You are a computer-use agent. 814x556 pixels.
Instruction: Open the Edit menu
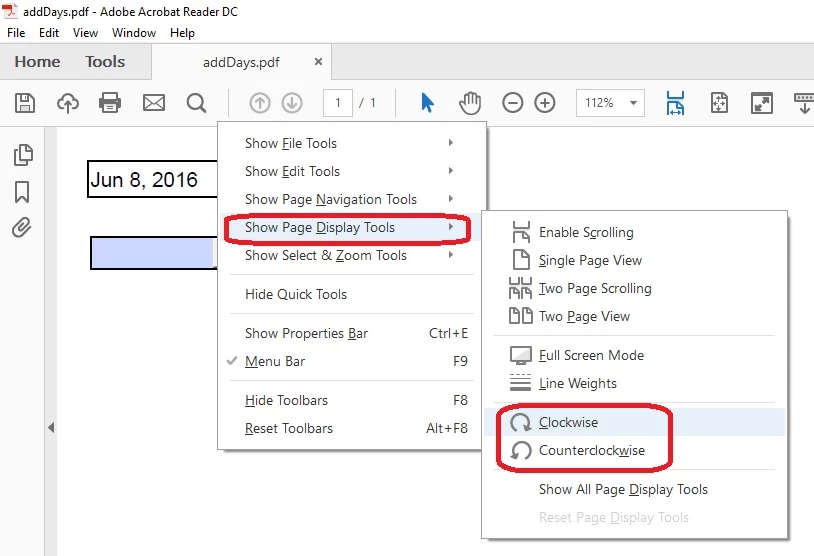click(49, 33)
